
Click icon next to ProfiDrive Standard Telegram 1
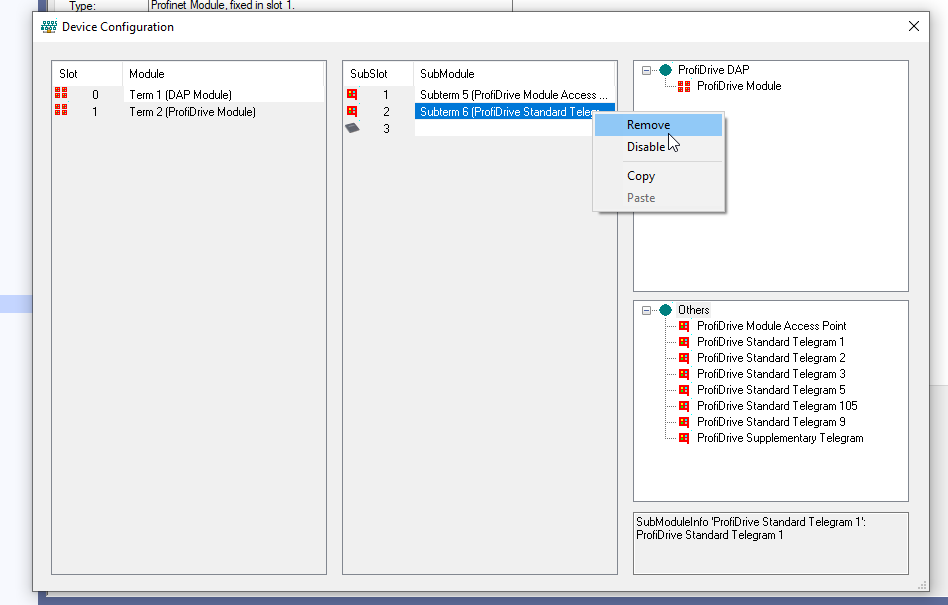(x=684, y=342)
